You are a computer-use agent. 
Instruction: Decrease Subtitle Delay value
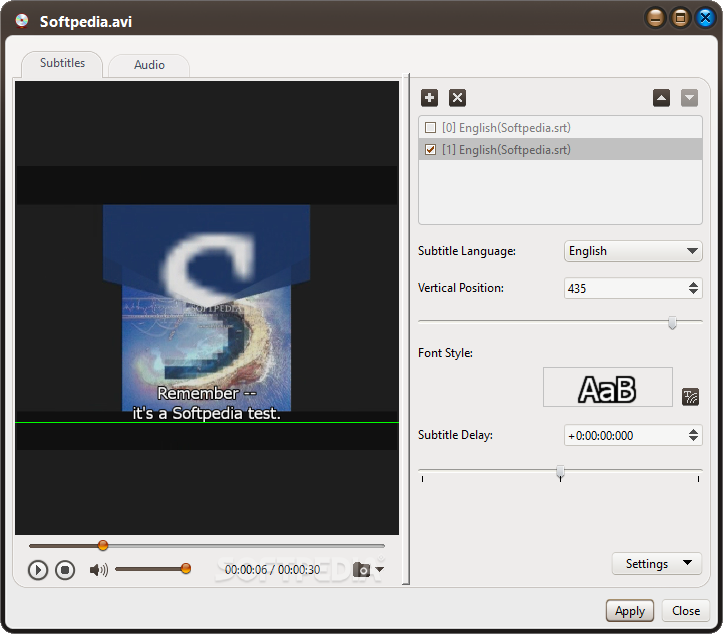tap(693, 438)
